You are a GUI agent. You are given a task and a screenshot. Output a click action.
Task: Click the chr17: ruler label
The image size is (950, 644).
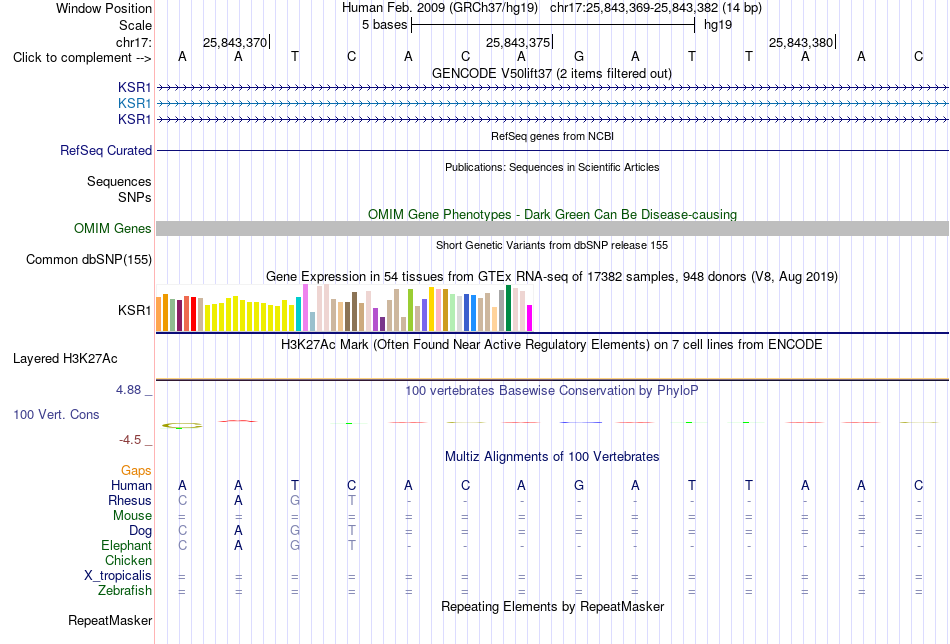[133, 42]
